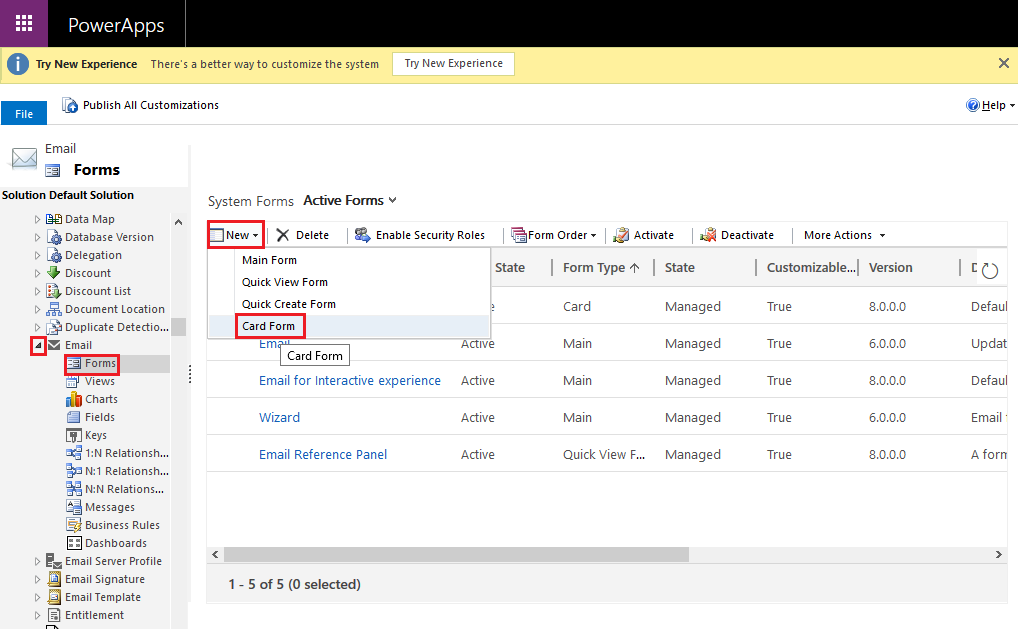
Task: Click the Try New Experience button
Action: (453, 64)
